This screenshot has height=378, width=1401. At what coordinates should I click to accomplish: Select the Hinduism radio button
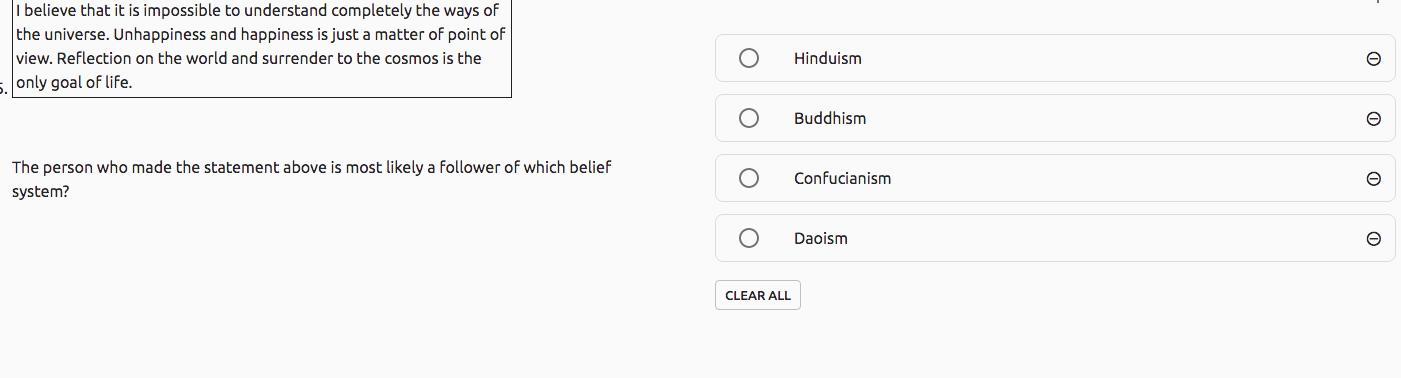click(749, 58)
